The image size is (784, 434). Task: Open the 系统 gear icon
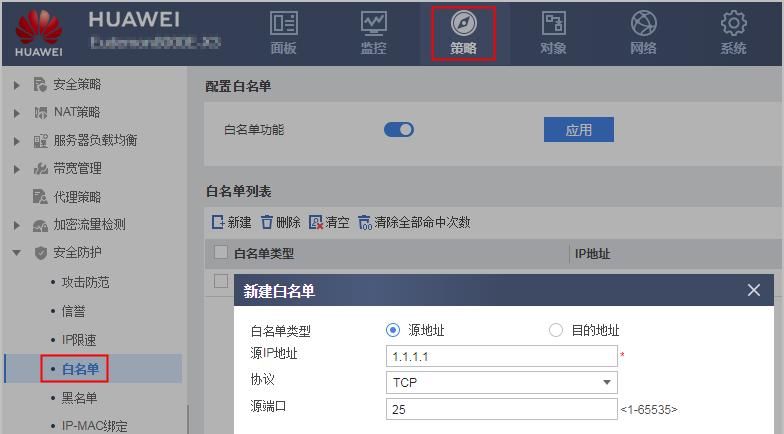coord(734,24)
